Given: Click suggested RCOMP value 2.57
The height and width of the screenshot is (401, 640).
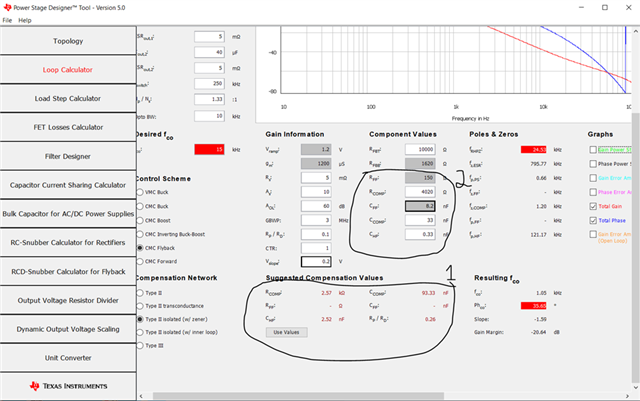Looking at the screenshot, I should click(326, 293).
